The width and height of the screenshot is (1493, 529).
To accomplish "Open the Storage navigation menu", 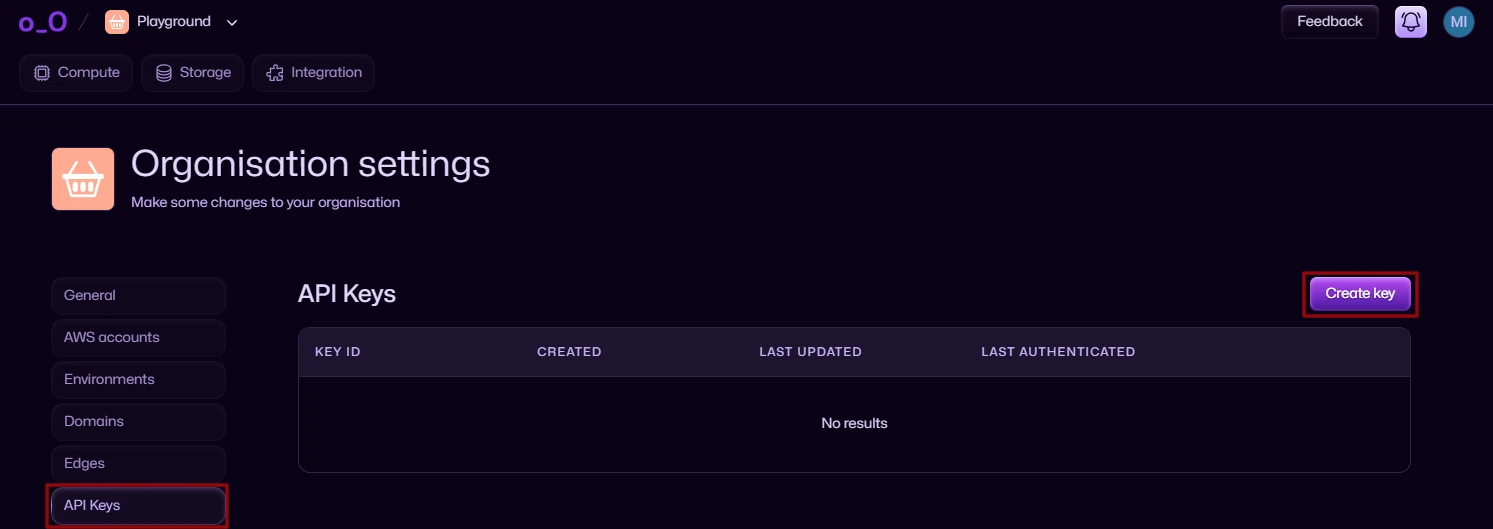I will pyautogui.click(x=193, y=73).
